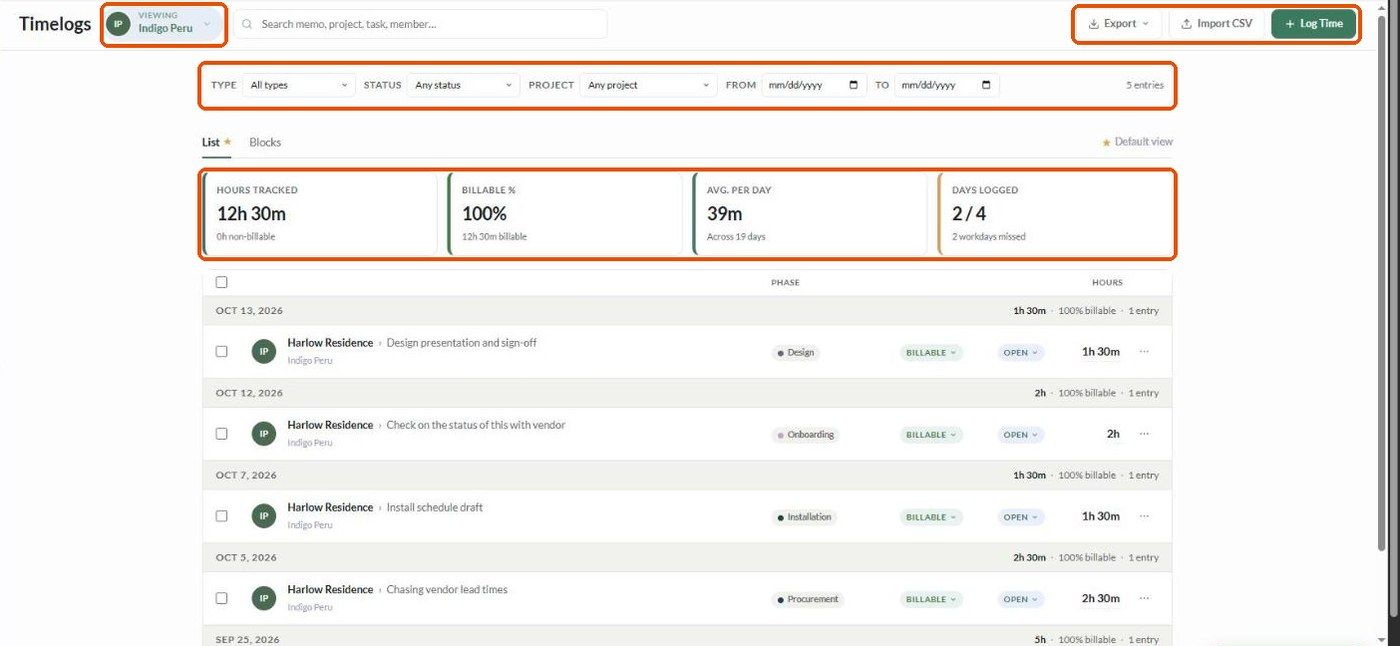Focus the search memo, project, task field
1400x646 pixels.
click(x=420, y=24)
